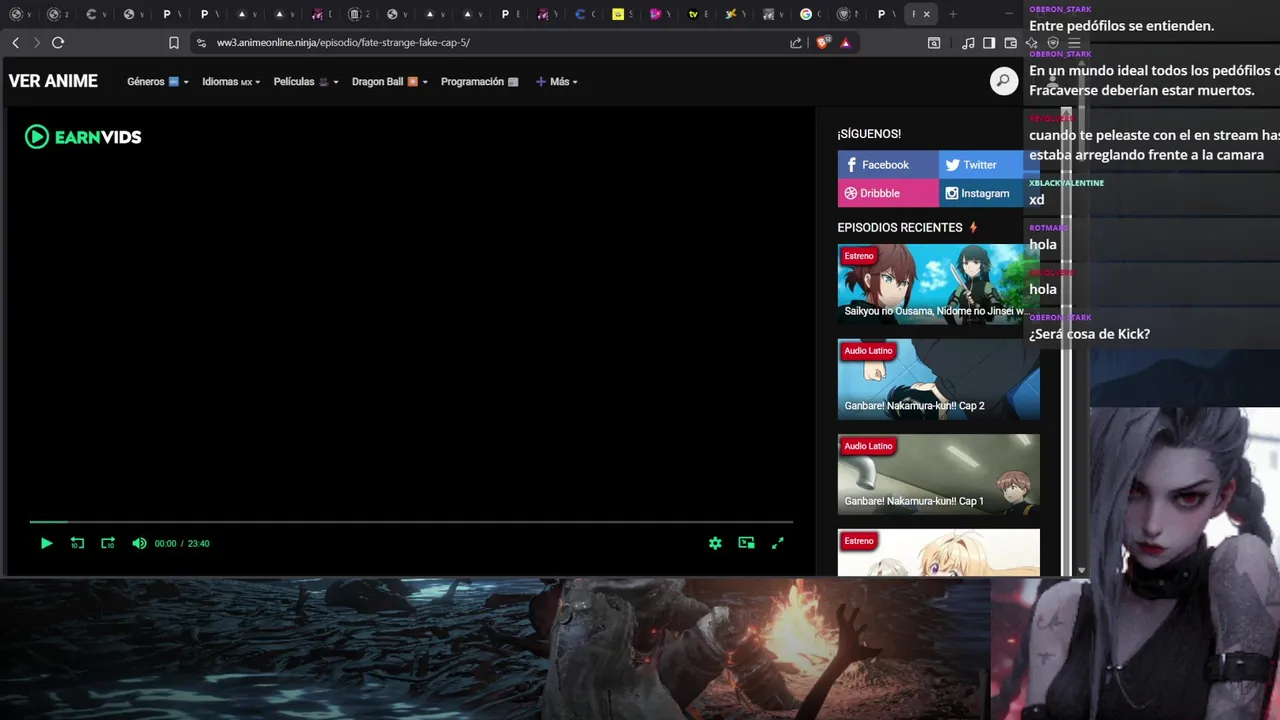This screenshot has height=720, width=1280.
Task: Open Brave Rewards triangle icon
Action: pos(845,43)
